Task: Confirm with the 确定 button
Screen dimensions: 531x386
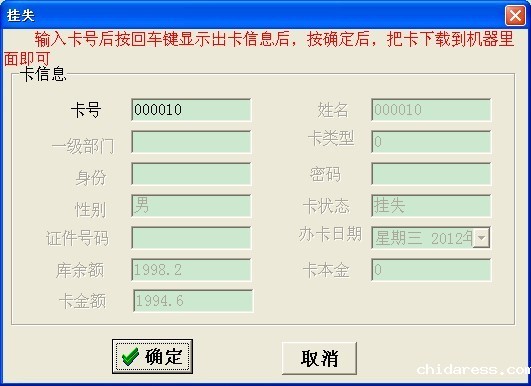Action: [152, 357]
